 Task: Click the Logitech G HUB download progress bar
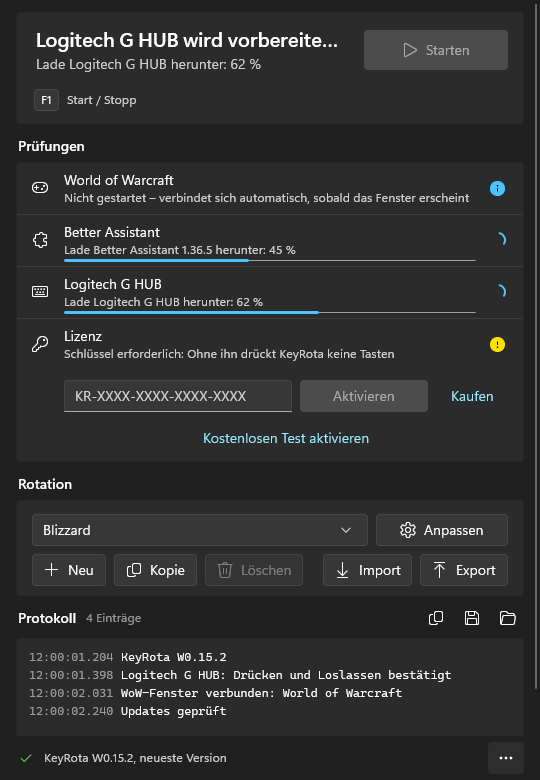click(x=270, y=312)
